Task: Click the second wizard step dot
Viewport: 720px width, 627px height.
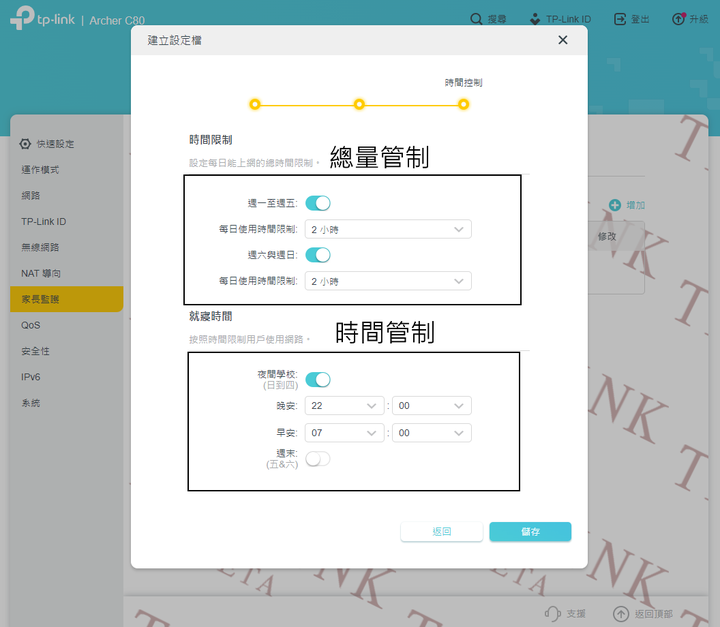Action: [359, 104]
